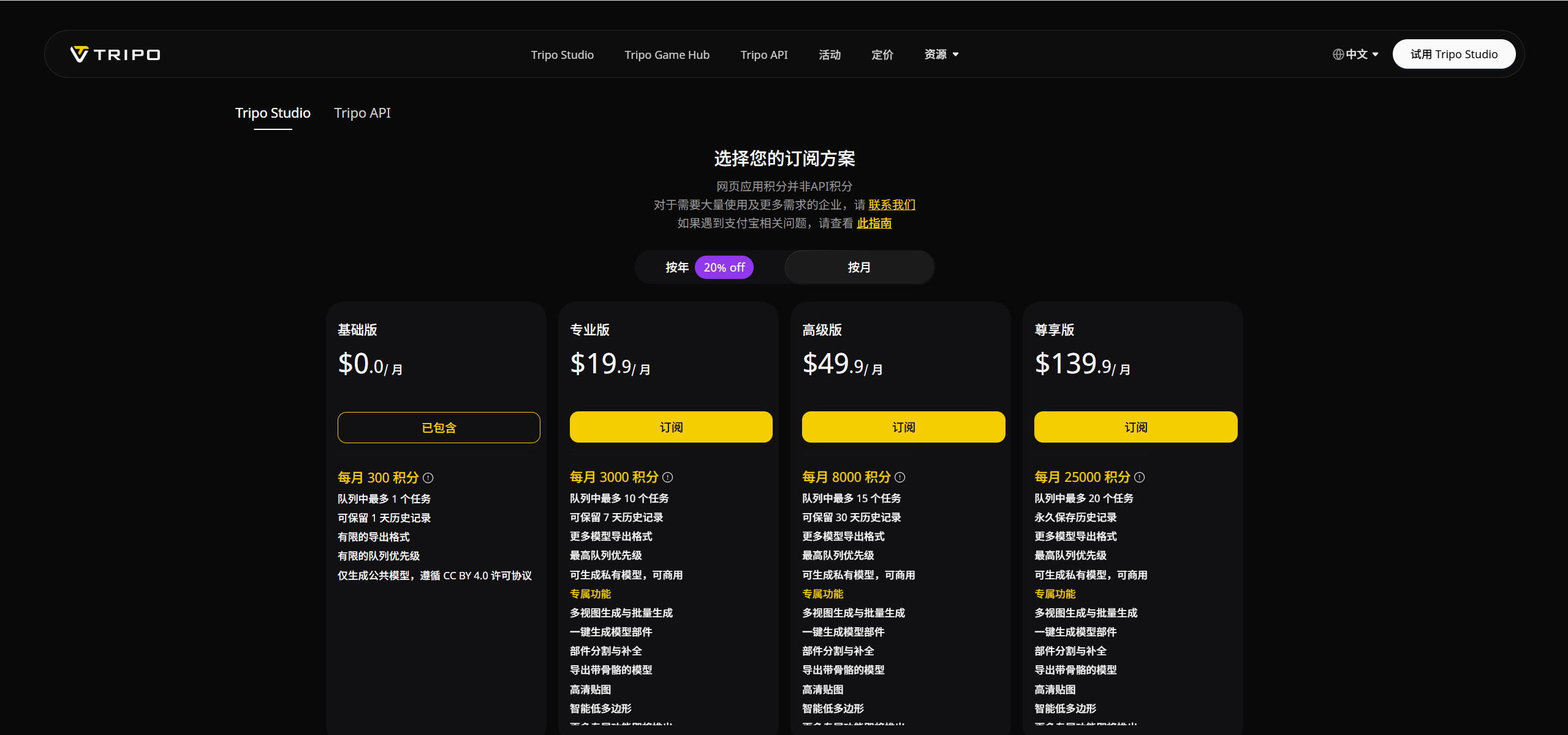Open 活动 page in the navigation bar

point(830,55)
